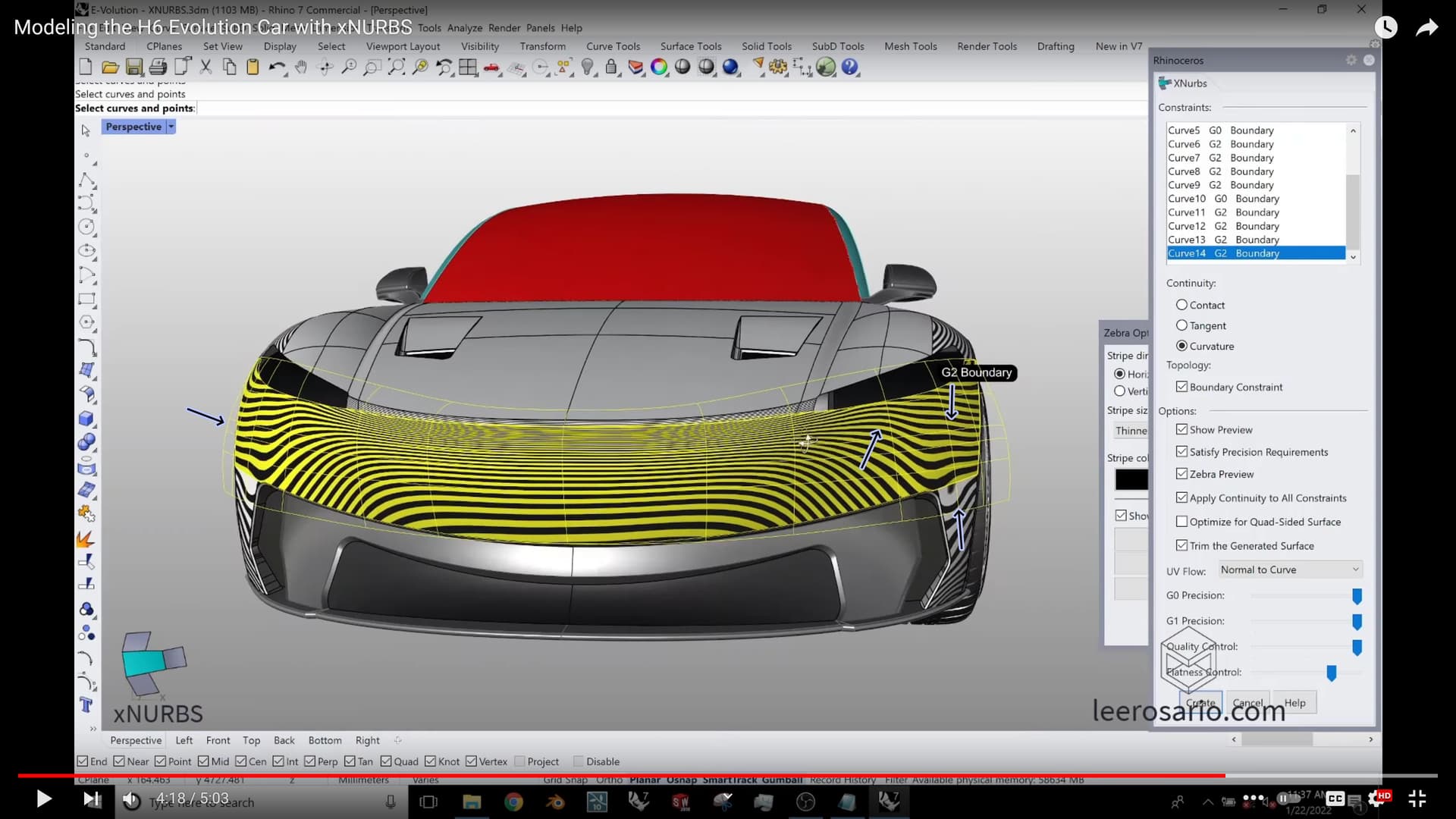The image size is (1456, 819).
Task: Disable the Zebra Preview checkbox
Action: tap(1181, 474)
